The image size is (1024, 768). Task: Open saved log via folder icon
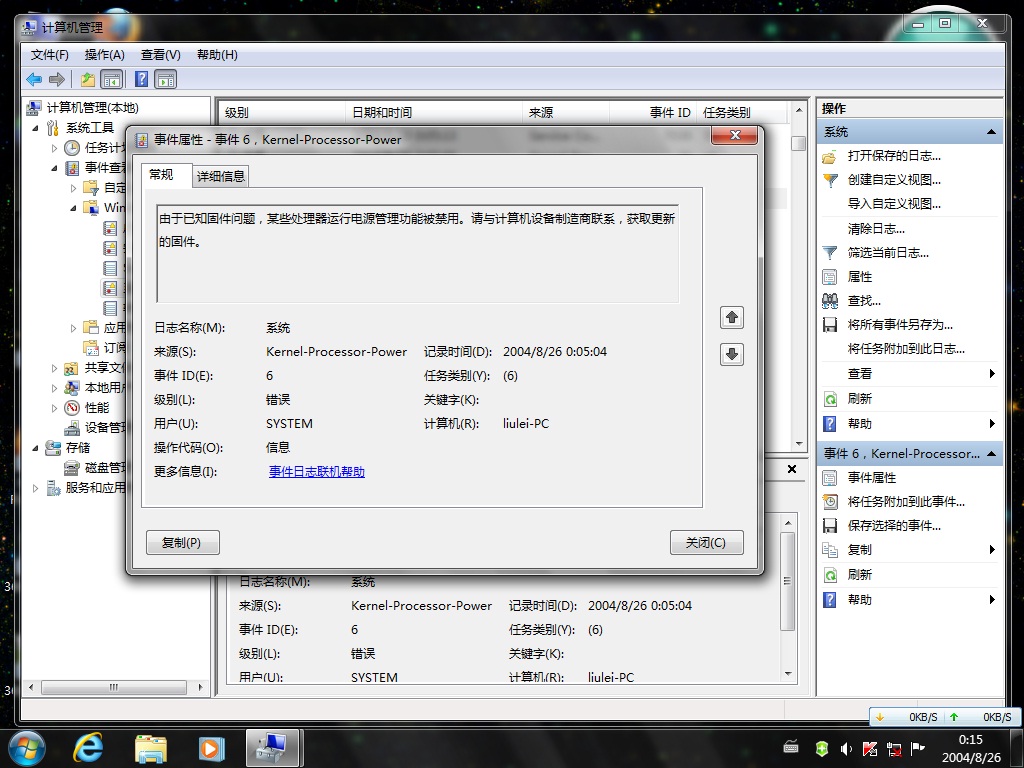click(829, 156)
